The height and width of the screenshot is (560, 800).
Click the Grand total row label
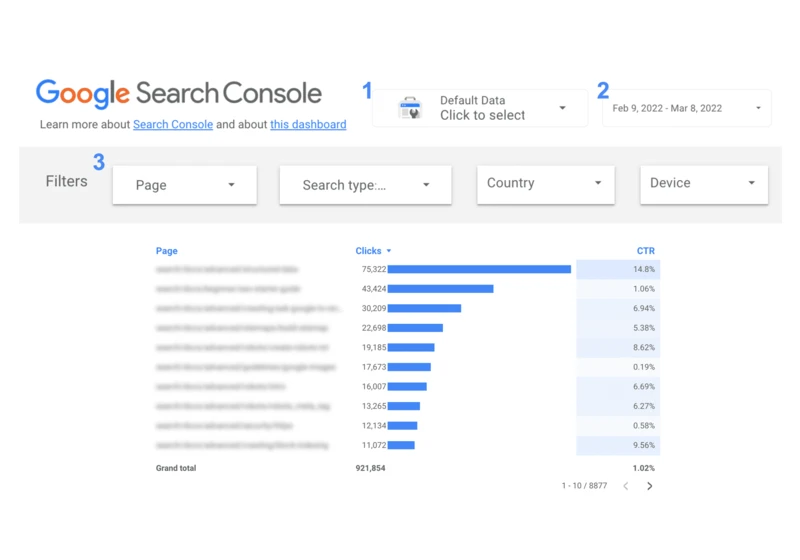(x=176, y=468)
